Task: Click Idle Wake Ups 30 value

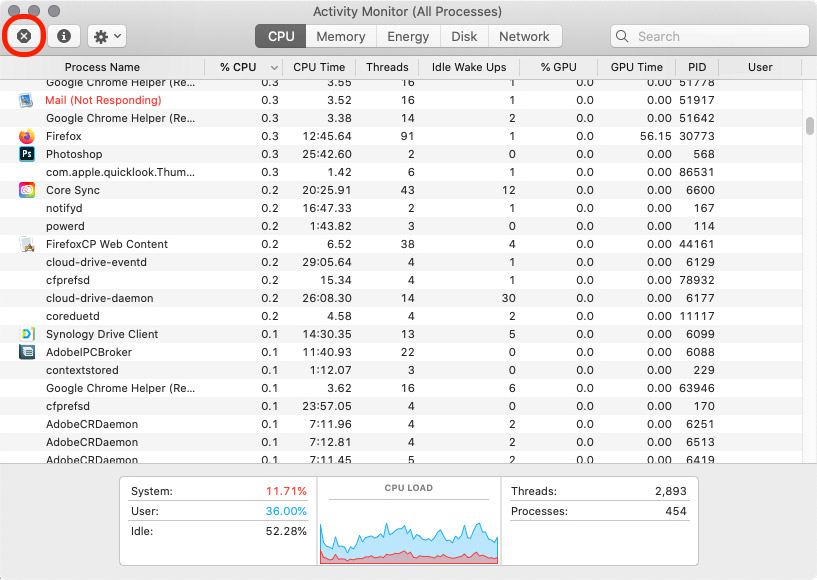Action: pyautogui.click(x=509, y=298)
